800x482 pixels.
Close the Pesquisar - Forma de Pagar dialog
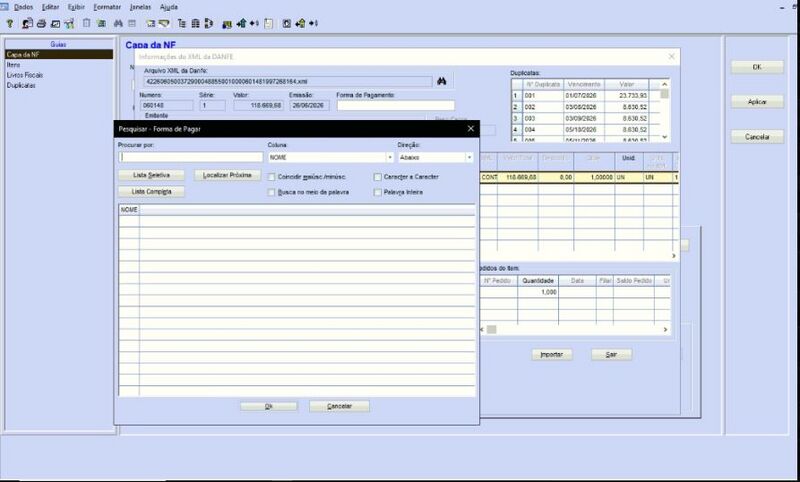tap(470, 129)
